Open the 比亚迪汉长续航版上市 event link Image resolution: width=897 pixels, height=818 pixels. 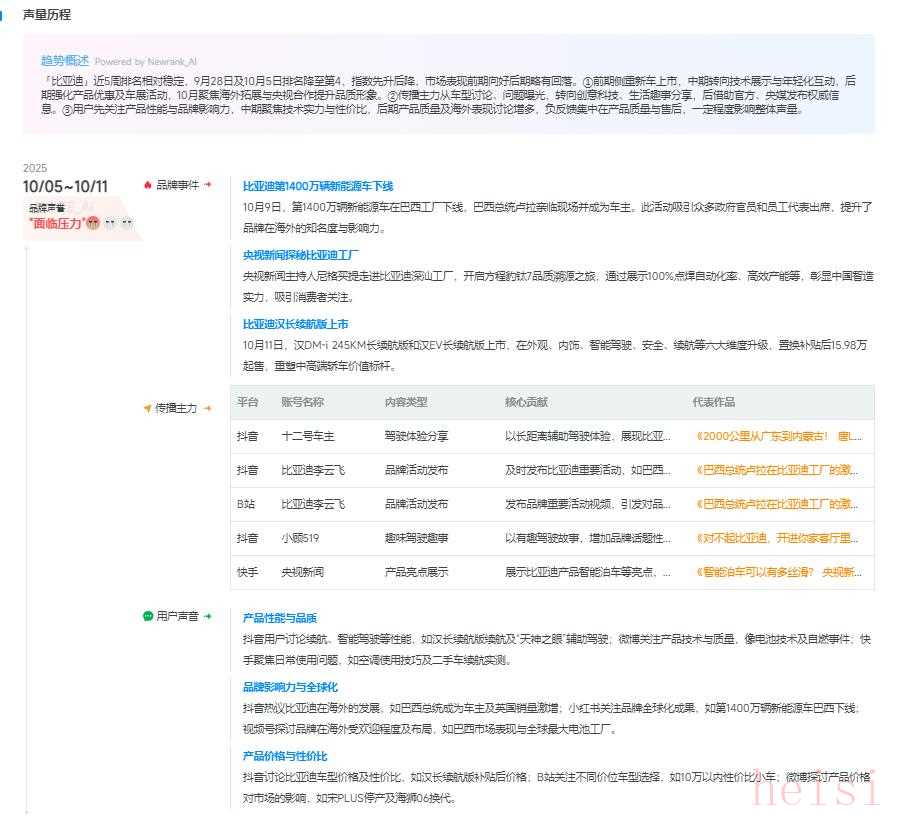point(295,324)
